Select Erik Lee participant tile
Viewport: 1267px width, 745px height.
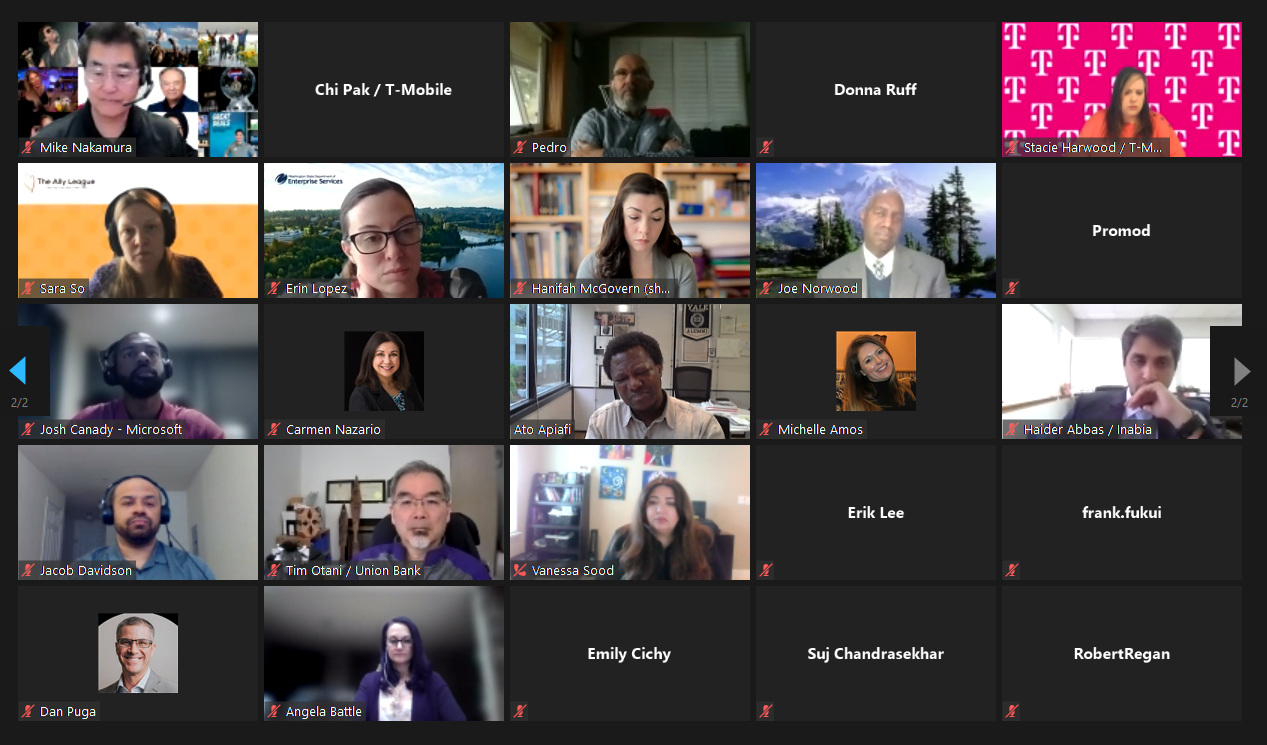click(876, 513)
